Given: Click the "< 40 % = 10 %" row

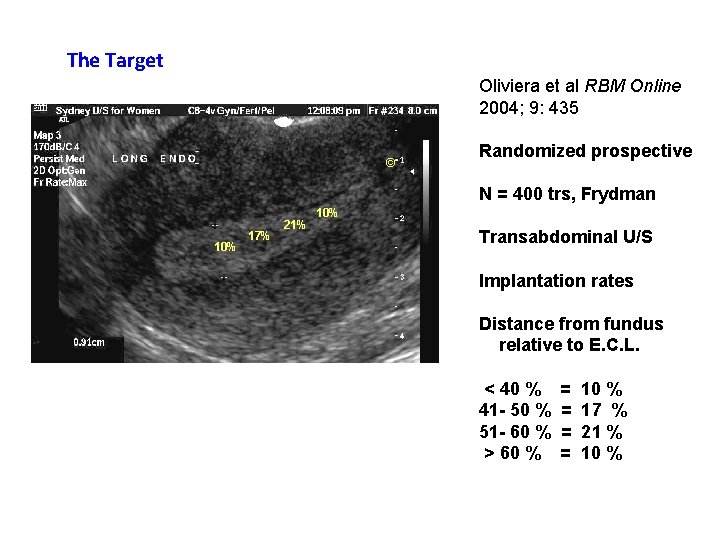Looking at the screenshot, I should (x=553, y=389).
